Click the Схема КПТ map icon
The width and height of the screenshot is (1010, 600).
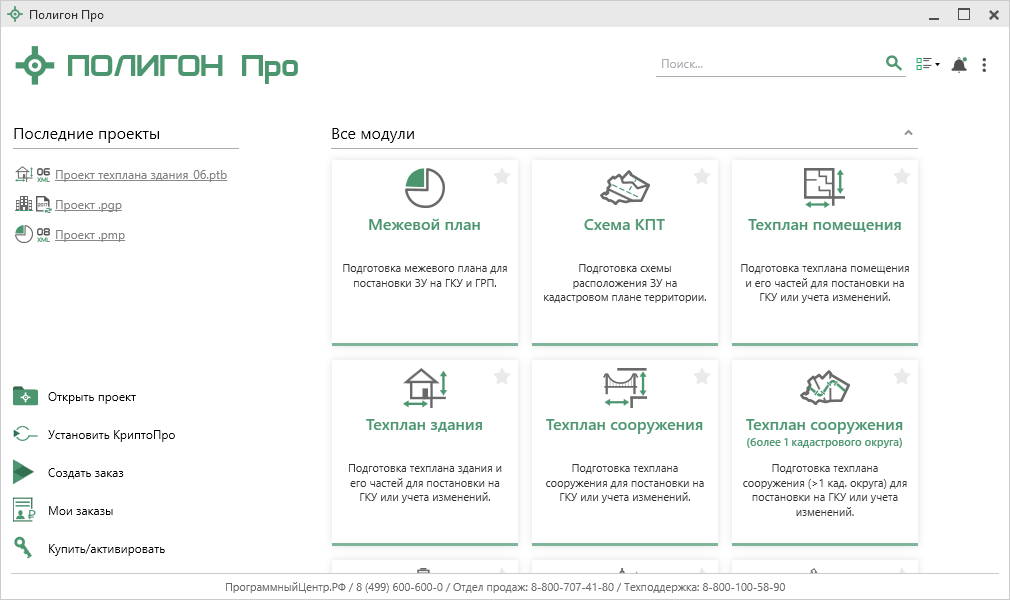pos(625,187)
